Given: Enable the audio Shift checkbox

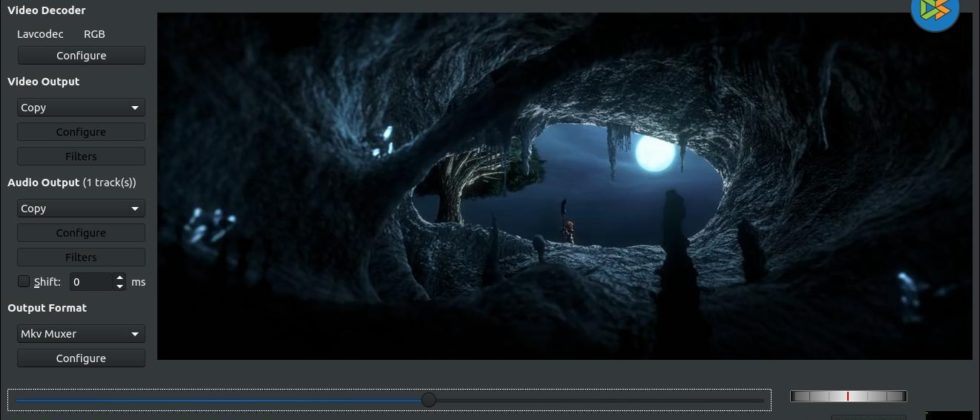Looking at the screenshot, I should (24, 282).
